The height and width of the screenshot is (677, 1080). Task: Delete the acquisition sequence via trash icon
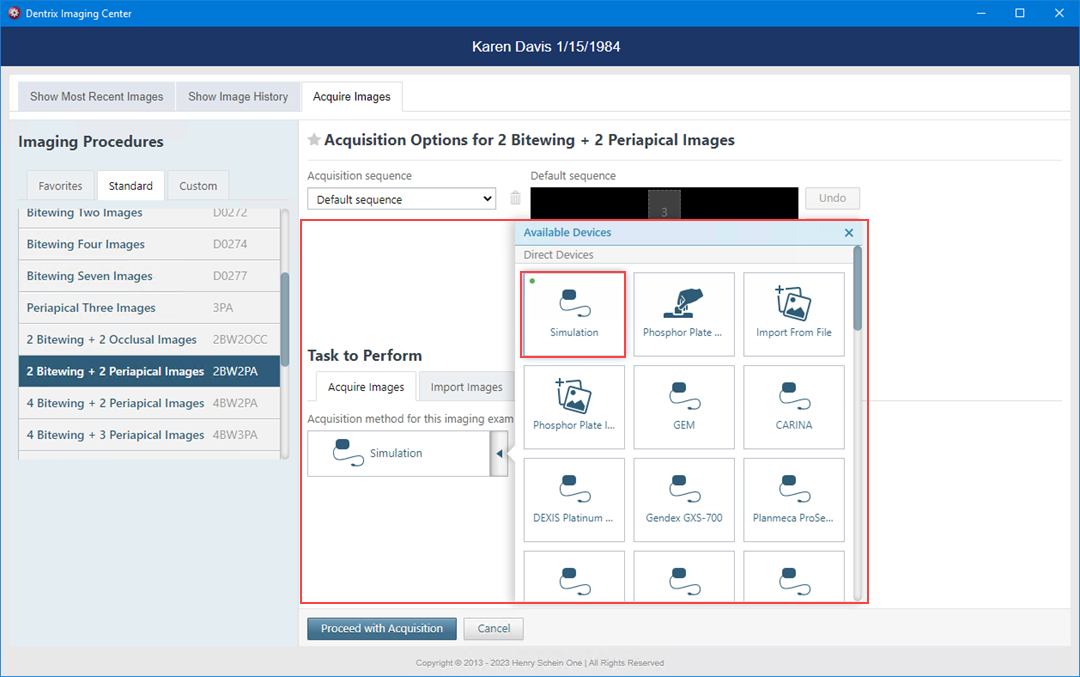(x=516, y=199)
